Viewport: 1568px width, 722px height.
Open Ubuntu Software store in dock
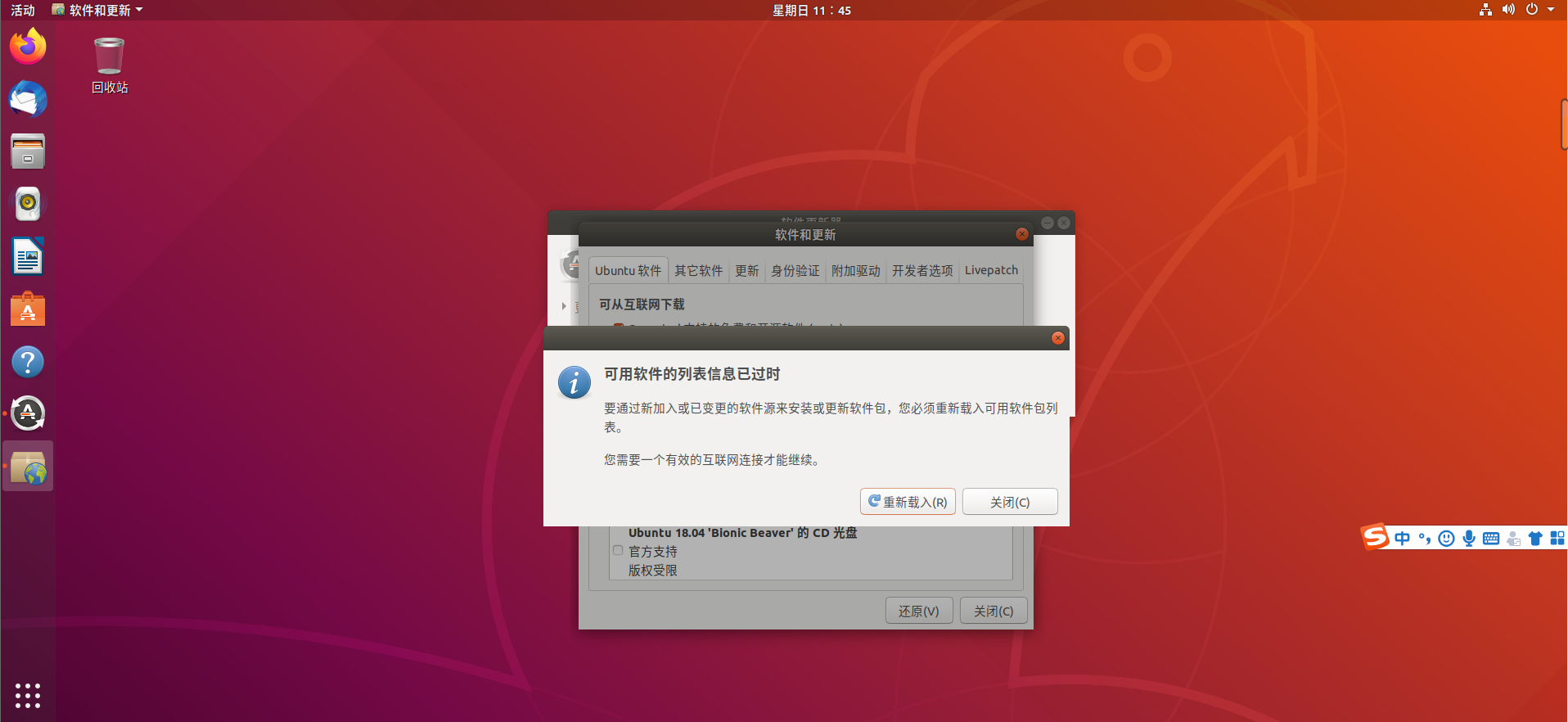click(x=28, y=309)
